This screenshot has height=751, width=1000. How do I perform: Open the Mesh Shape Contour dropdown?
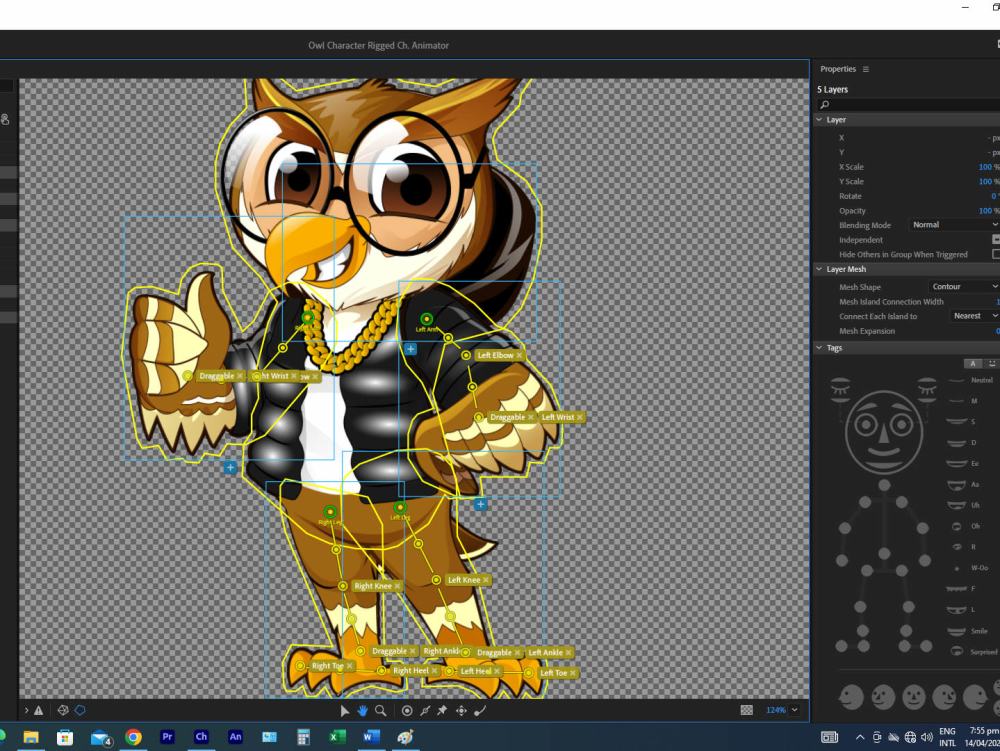point(962,286)
